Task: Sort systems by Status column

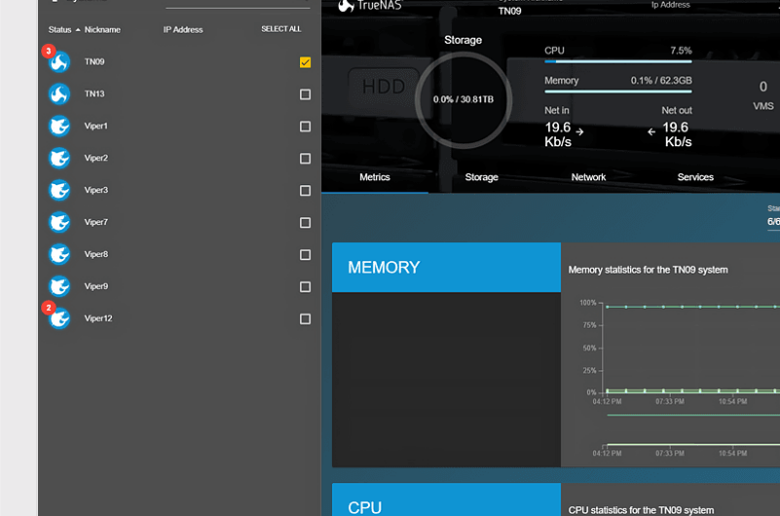Action: coord(60,30)
